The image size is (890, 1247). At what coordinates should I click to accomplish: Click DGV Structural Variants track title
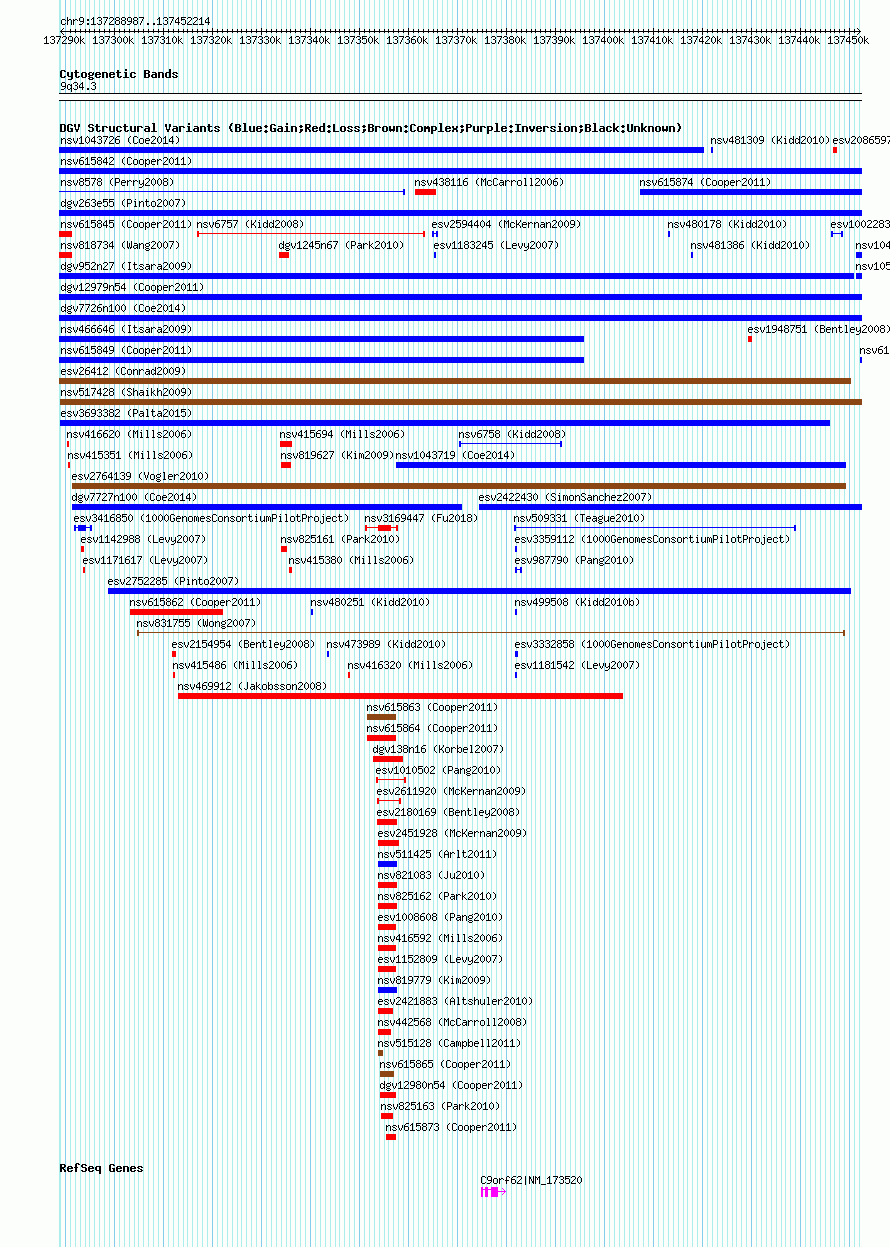pyautogui.click(x=371, y=128)
